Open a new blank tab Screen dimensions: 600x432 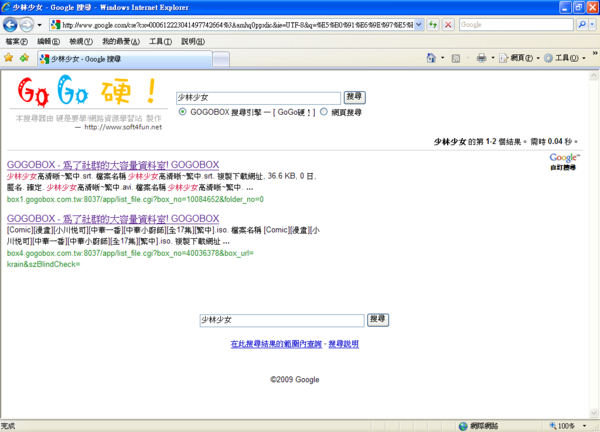pyautogui.click(x=221, y=59)
